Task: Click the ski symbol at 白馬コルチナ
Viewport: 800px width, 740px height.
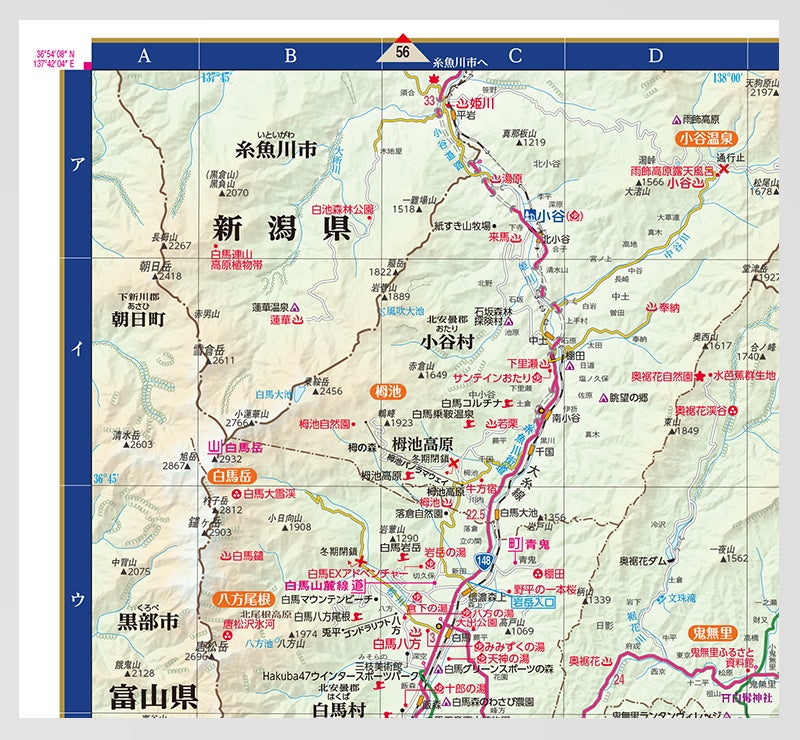Action: (x=507, y=403)
